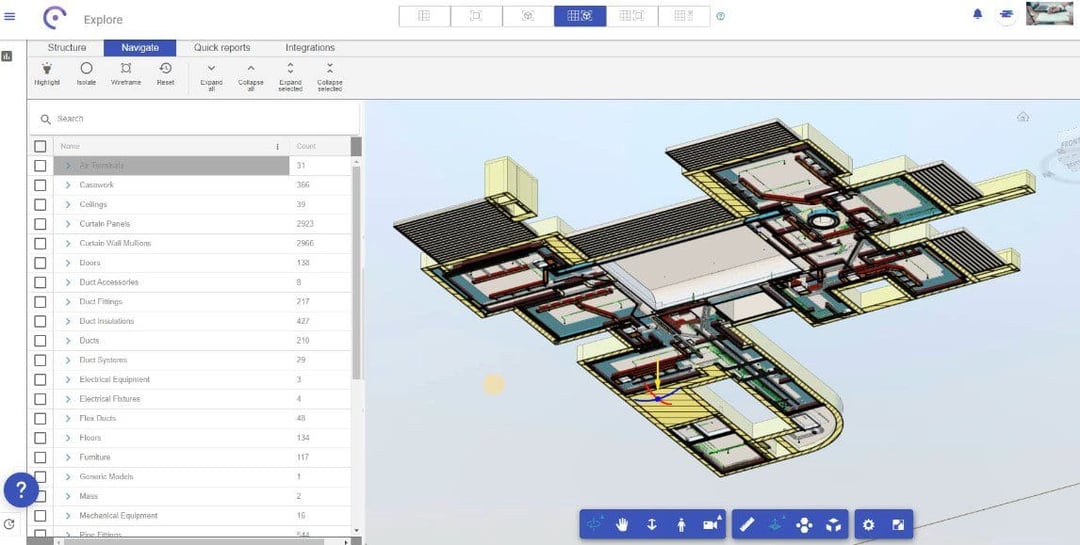
Task: Open the Integrations tab
Action: click(x=310, y=48)
